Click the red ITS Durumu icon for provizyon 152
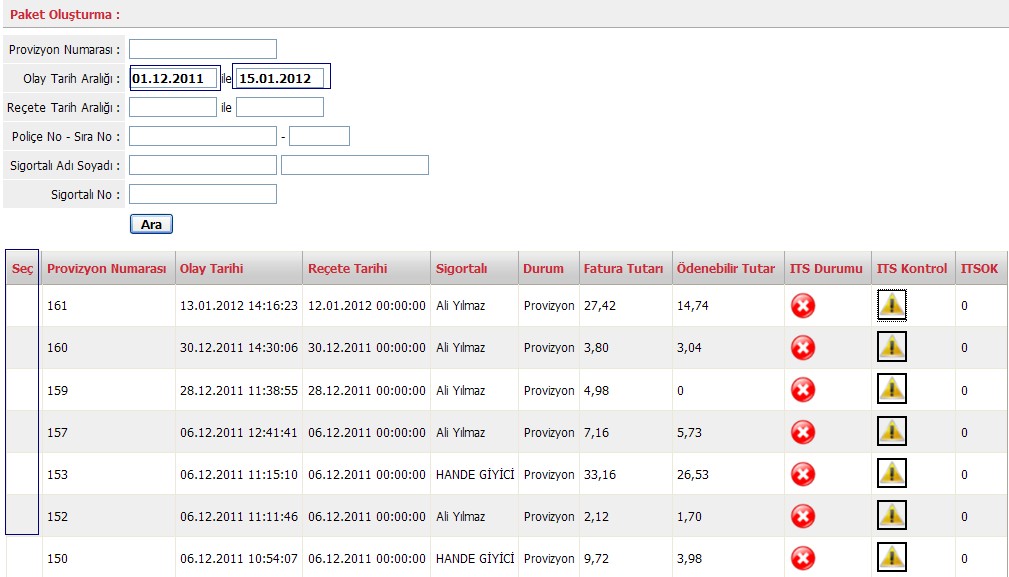The image size is (1009, 577). click(802, 516)
